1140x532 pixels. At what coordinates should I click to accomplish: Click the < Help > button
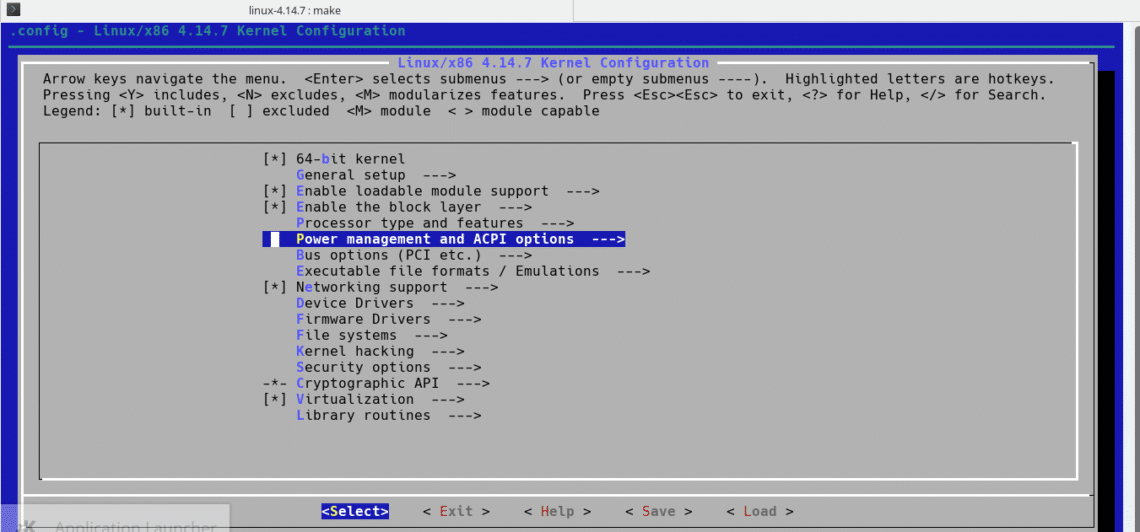click(557, 512)
